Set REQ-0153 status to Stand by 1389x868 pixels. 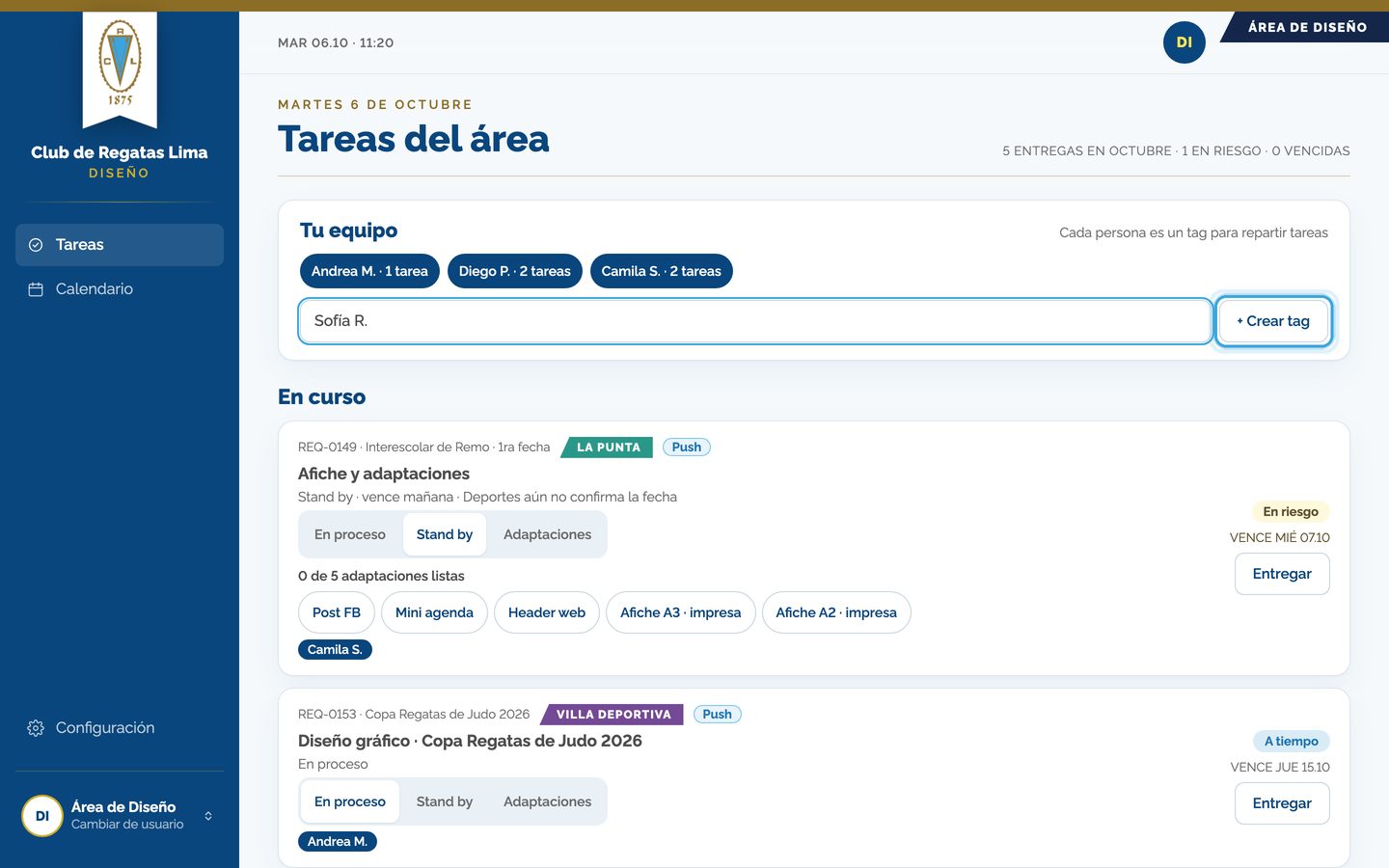coord(445,801)
